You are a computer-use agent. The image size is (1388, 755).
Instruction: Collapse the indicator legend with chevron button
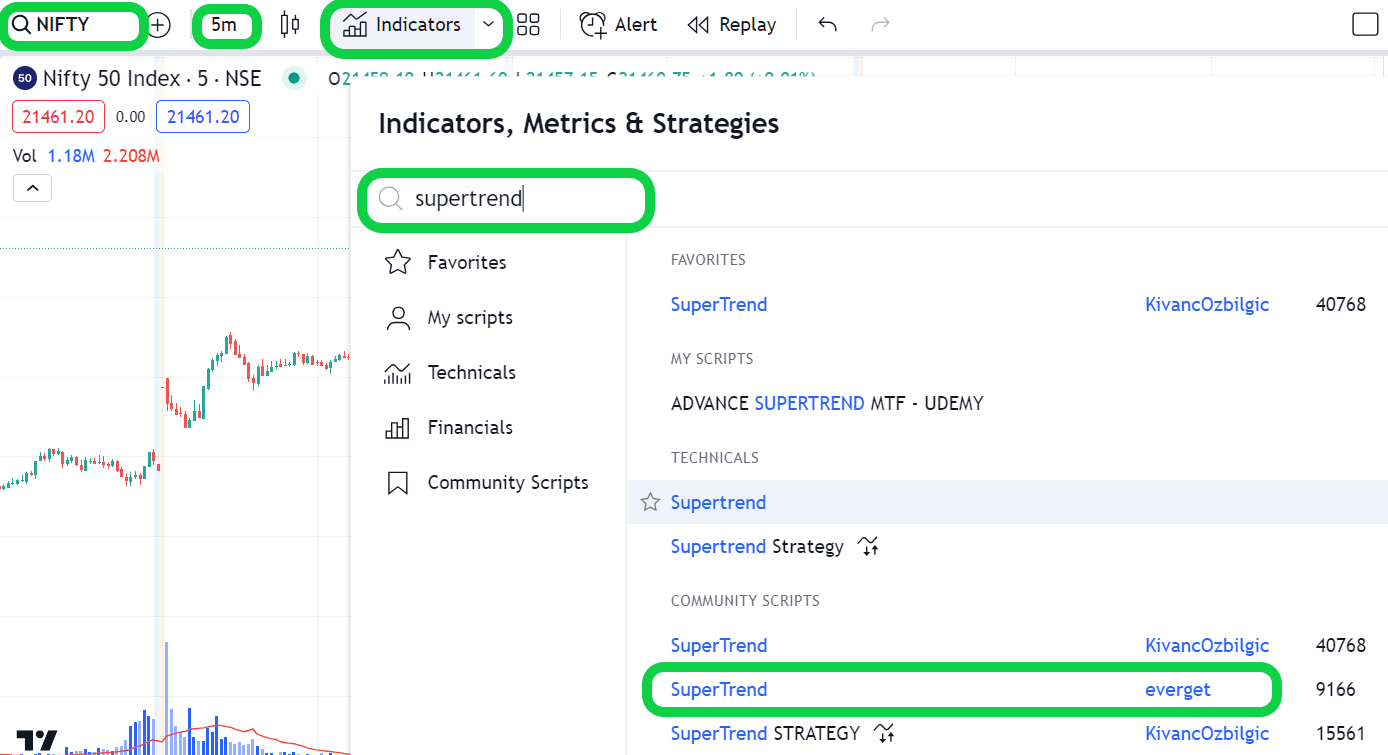32,188
